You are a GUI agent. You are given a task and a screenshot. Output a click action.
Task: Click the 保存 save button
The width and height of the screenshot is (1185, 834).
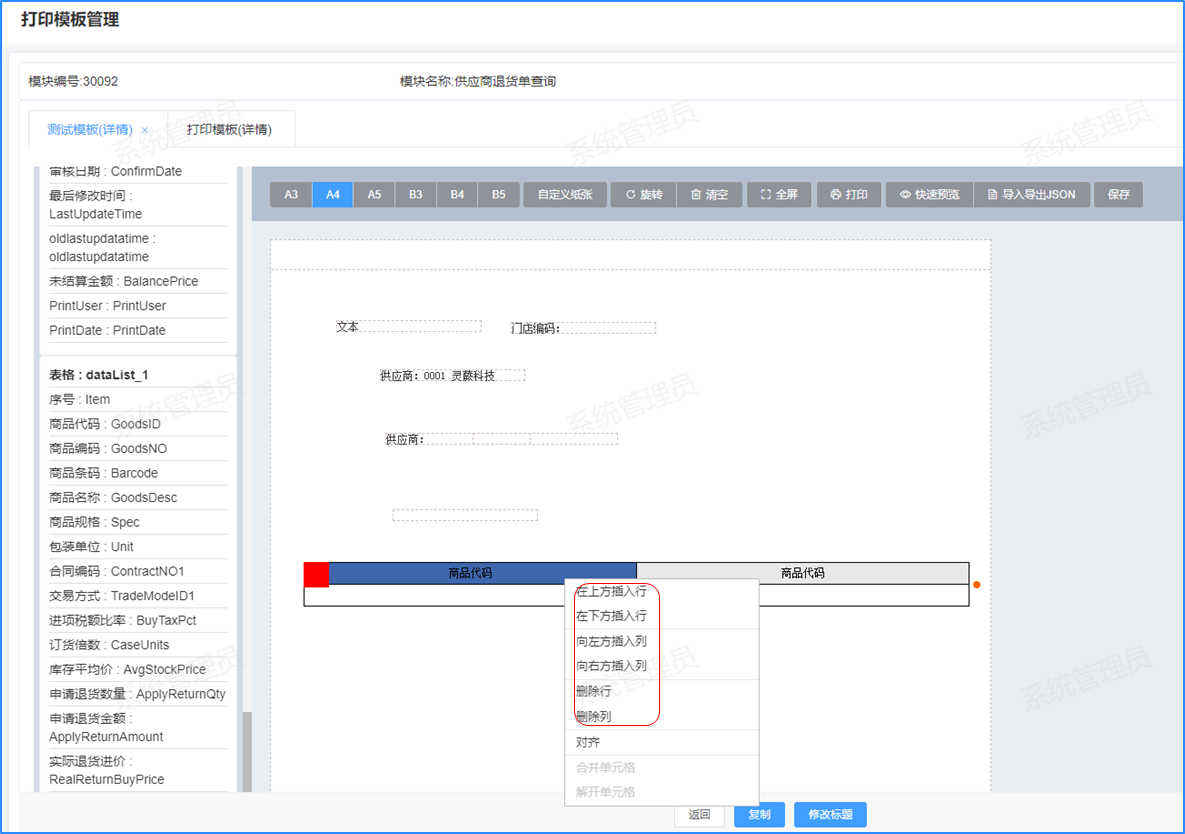[x=1118, y=195]
